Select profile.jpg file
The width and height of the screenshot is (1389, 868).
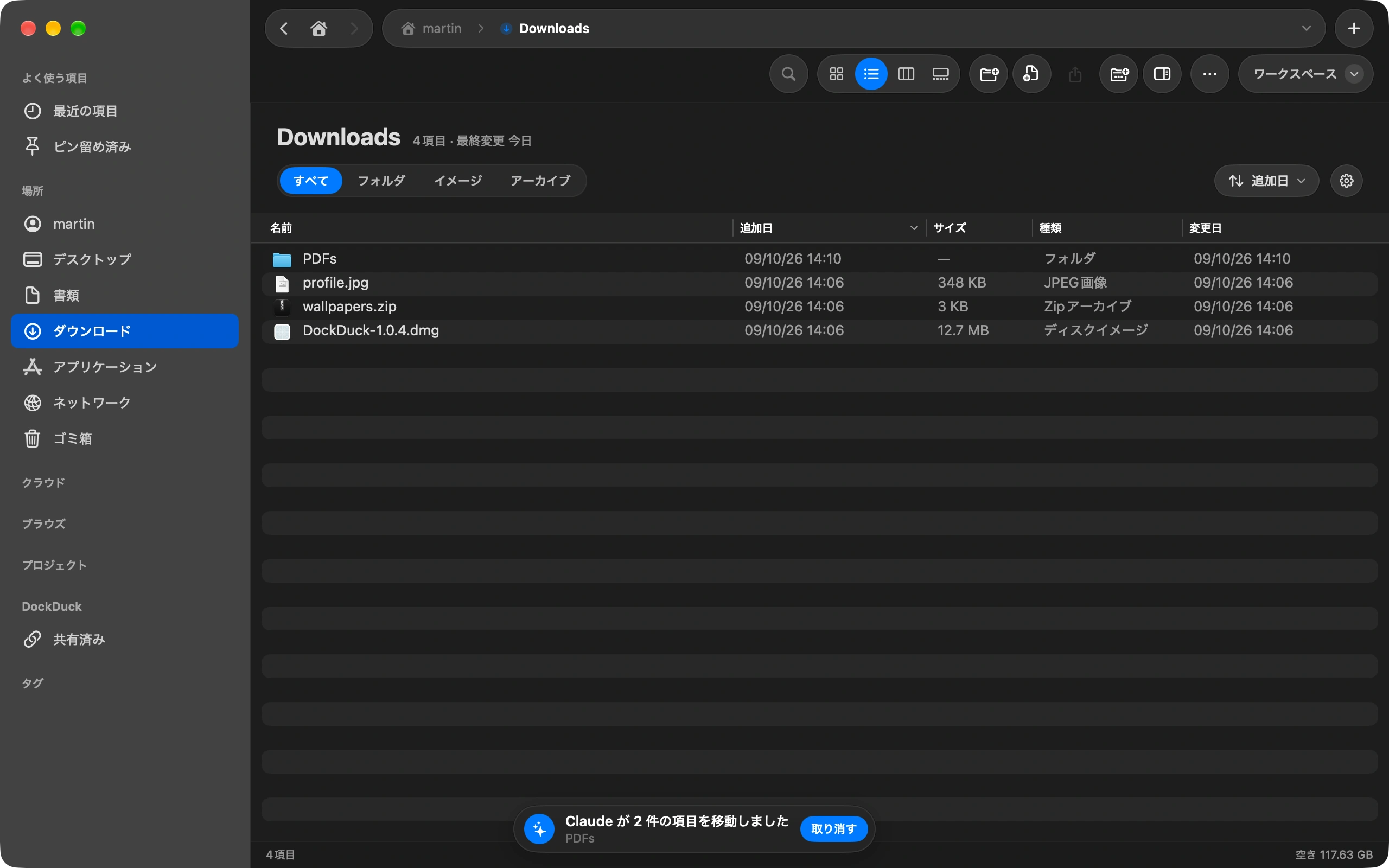(x=820, y=283)
